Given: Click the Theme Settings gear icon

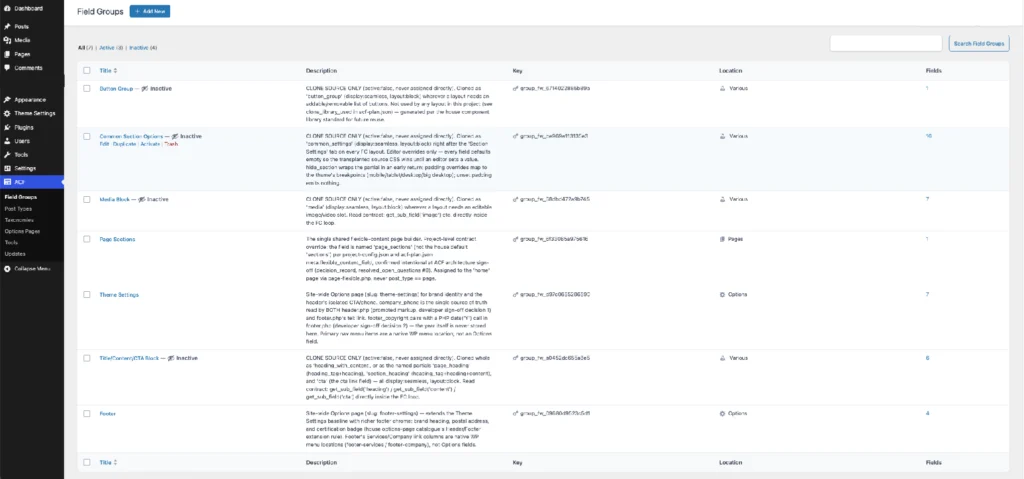Looking at the screenshot, I should [x=7, y=114].
